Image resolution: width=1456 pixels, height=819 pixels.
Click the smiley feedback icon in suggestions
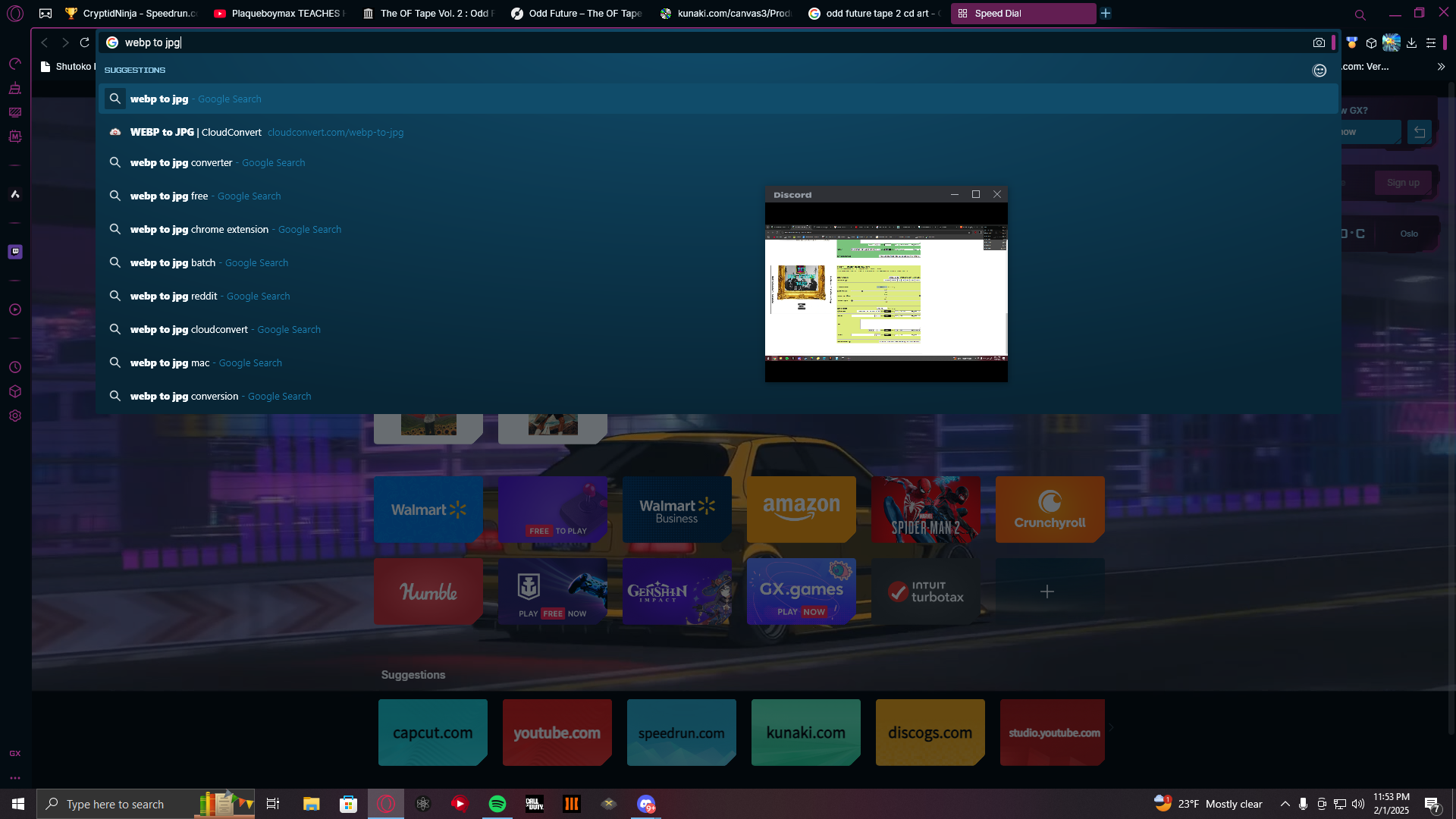(1319, 71)
